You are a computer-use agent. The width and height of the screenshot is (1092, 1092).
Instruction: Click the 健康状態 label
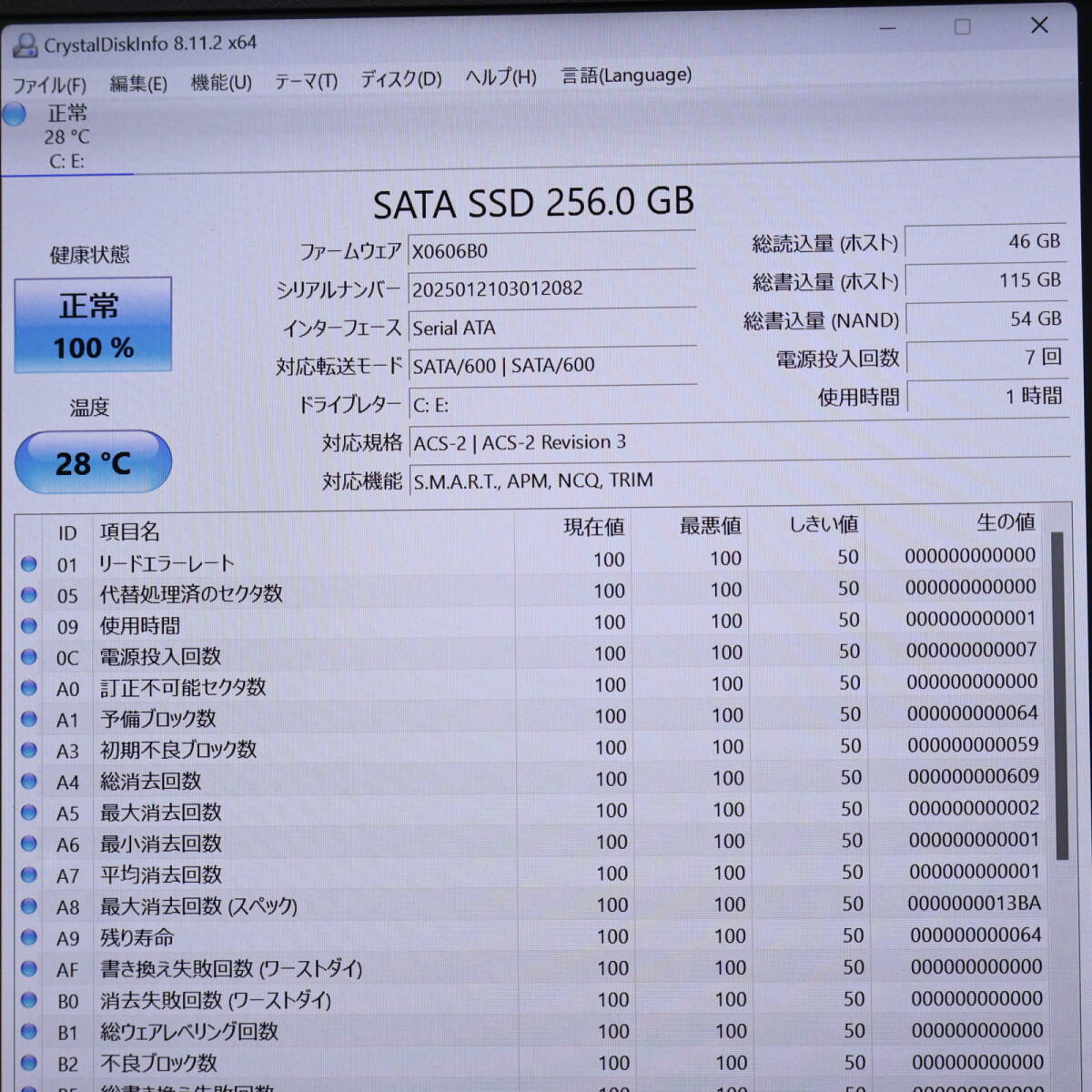89,255
